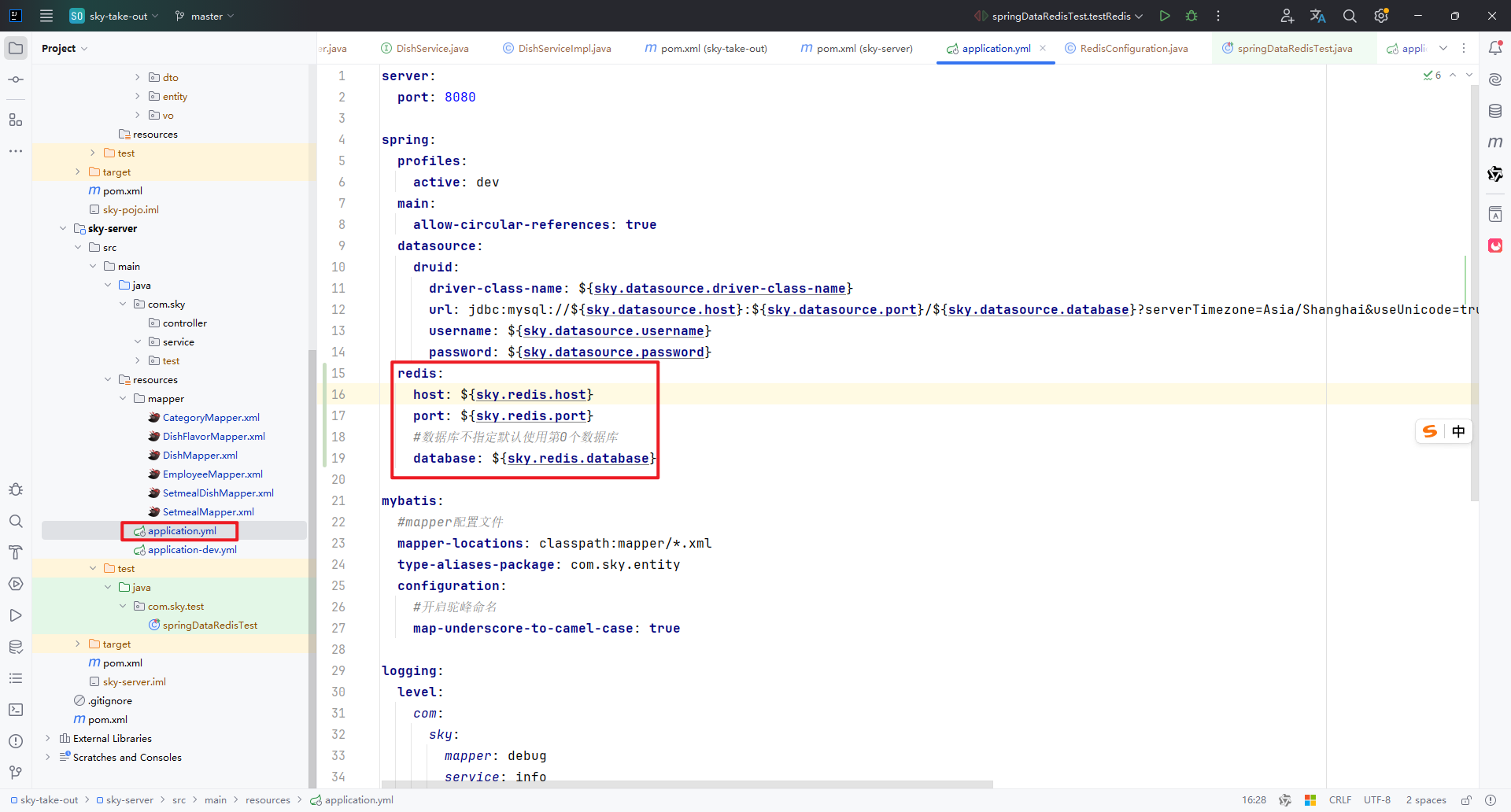This screenshot has height=812, width=1511.
Task: Run tests with the green Run button
Action: click(1165, 16)
